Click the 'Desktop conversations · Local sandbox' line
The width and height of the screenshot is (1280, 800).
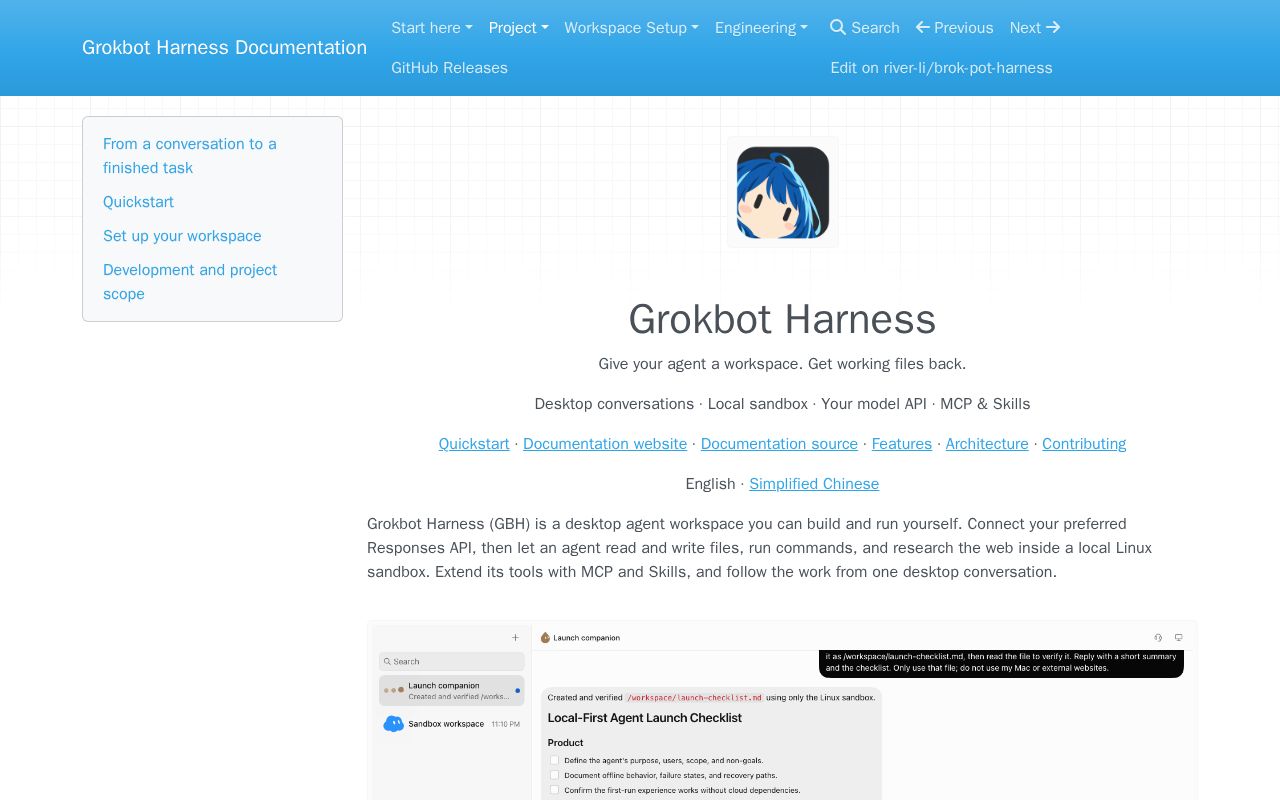[782, 404]
